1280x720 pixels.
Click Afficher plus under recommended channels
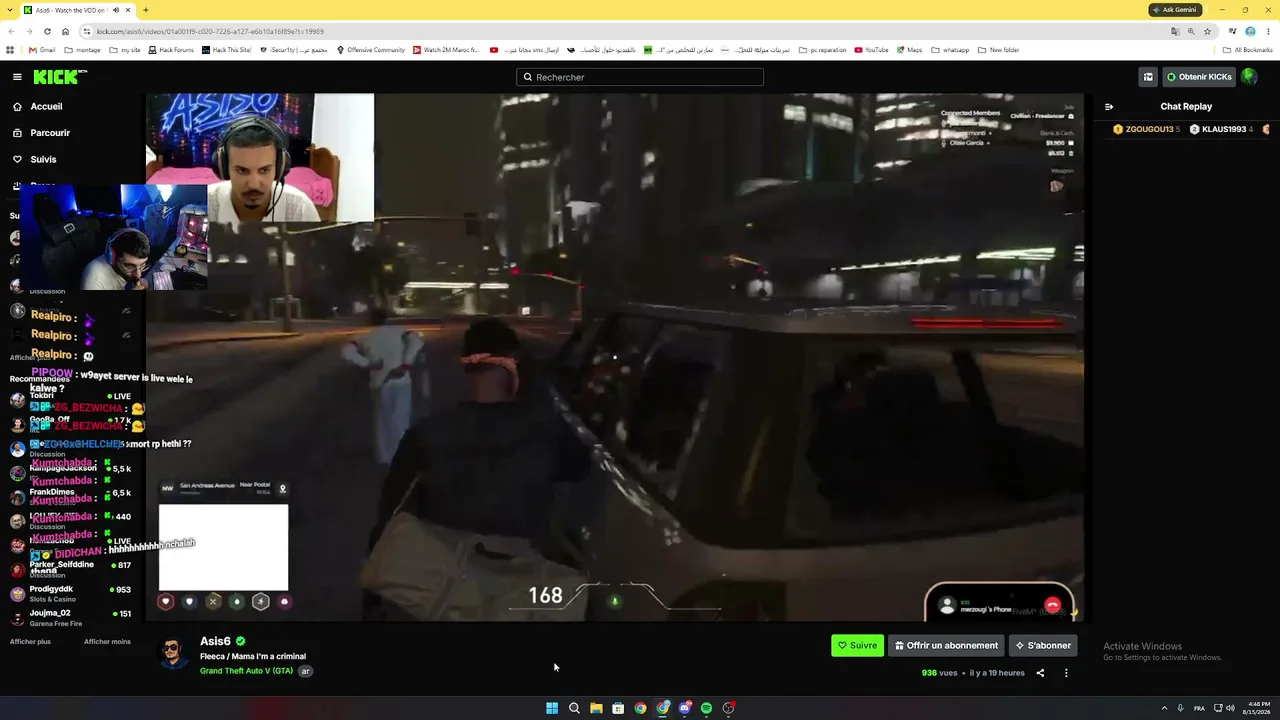[30, 641]
